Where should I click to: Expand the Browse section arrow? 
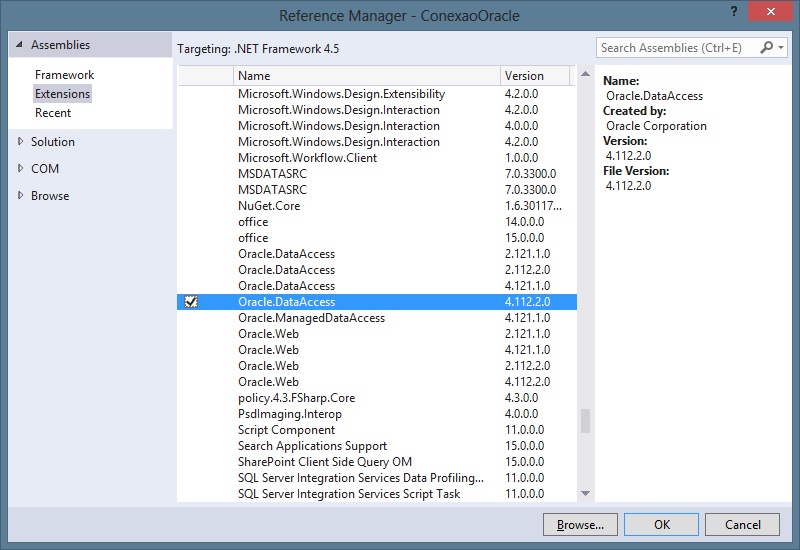(x=20, y=196)
